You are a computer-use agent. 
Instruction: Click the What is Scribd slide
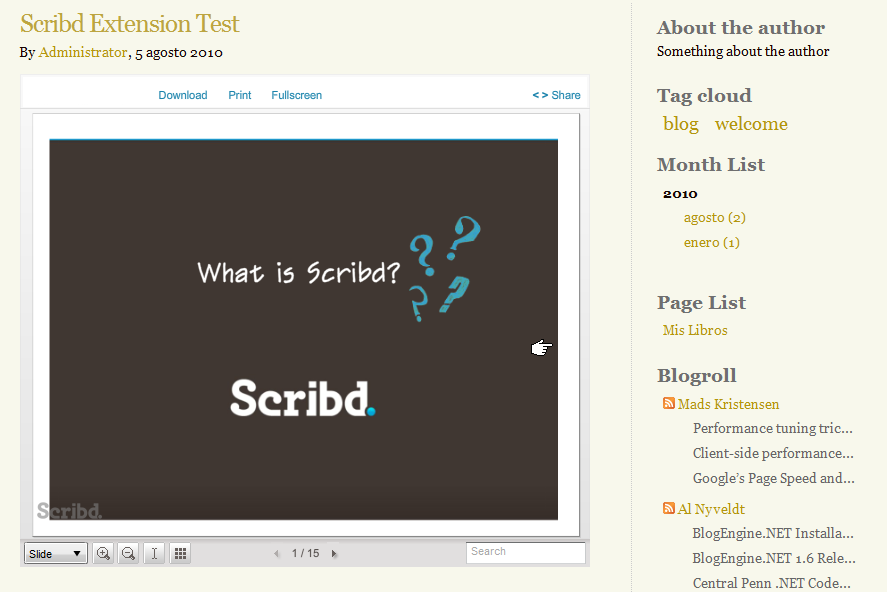click(x=303, y=330)
